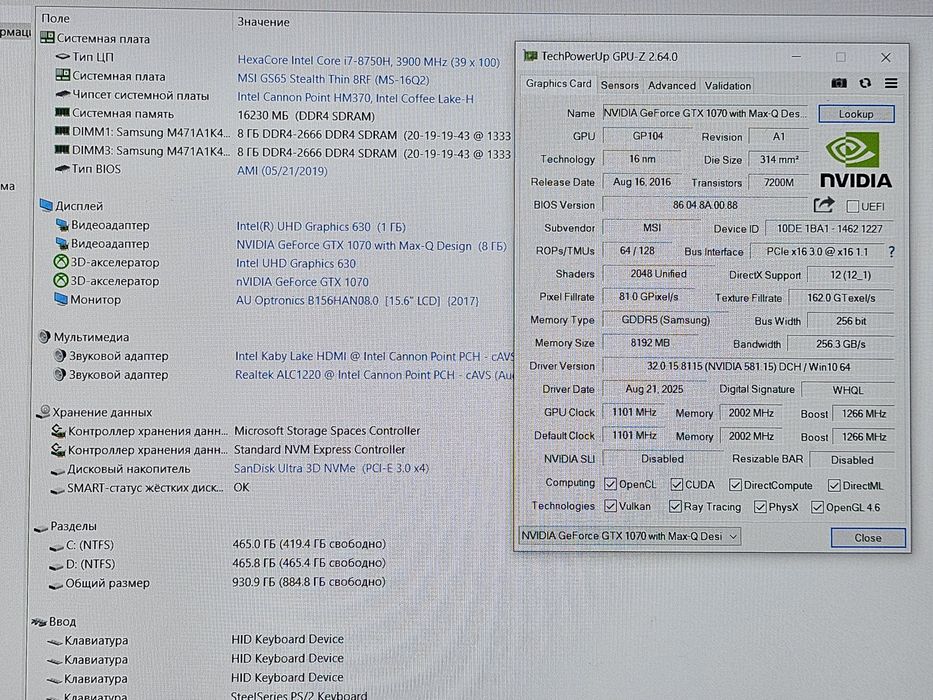
Task: Switch to the Graphics Card tab
Action: (x=558, y=84)
